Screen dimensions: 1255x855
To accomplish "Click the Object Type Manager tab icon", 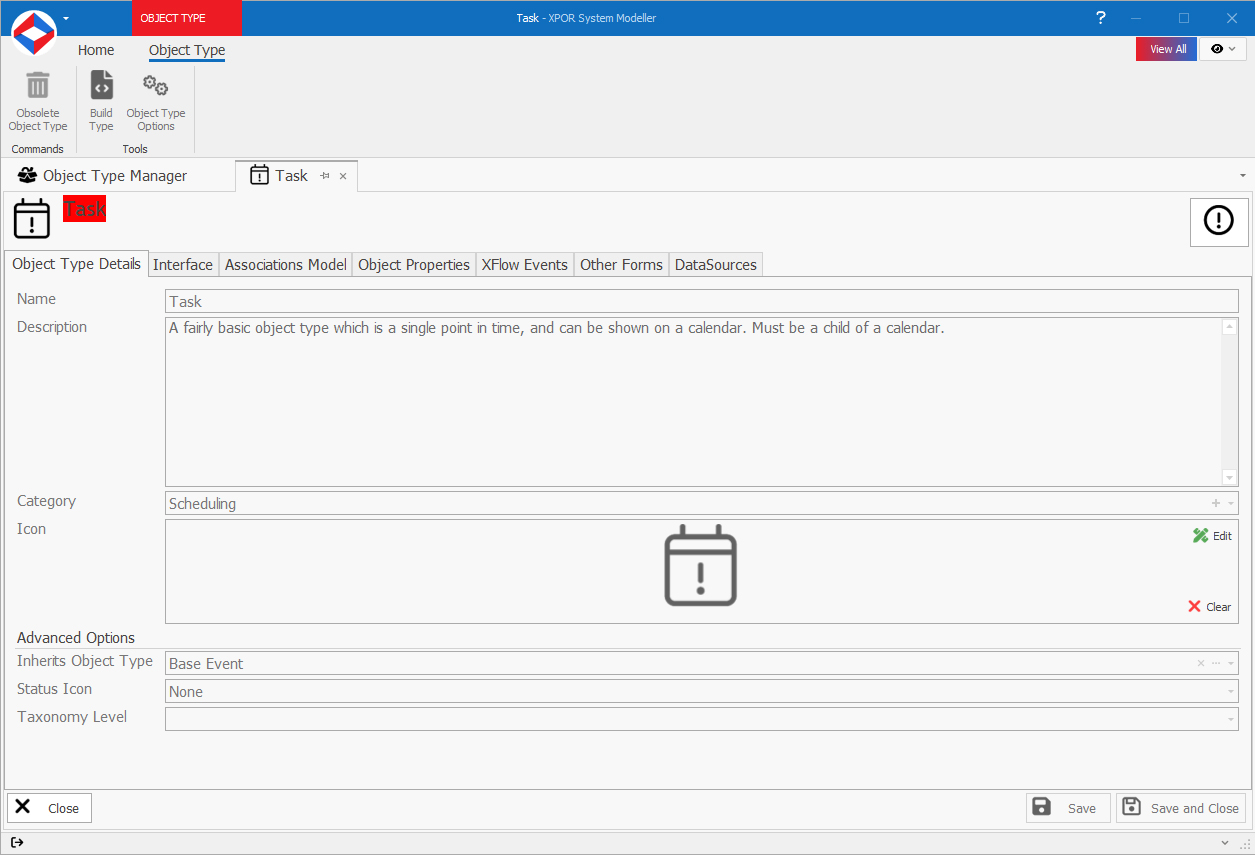I will (26, 175).
